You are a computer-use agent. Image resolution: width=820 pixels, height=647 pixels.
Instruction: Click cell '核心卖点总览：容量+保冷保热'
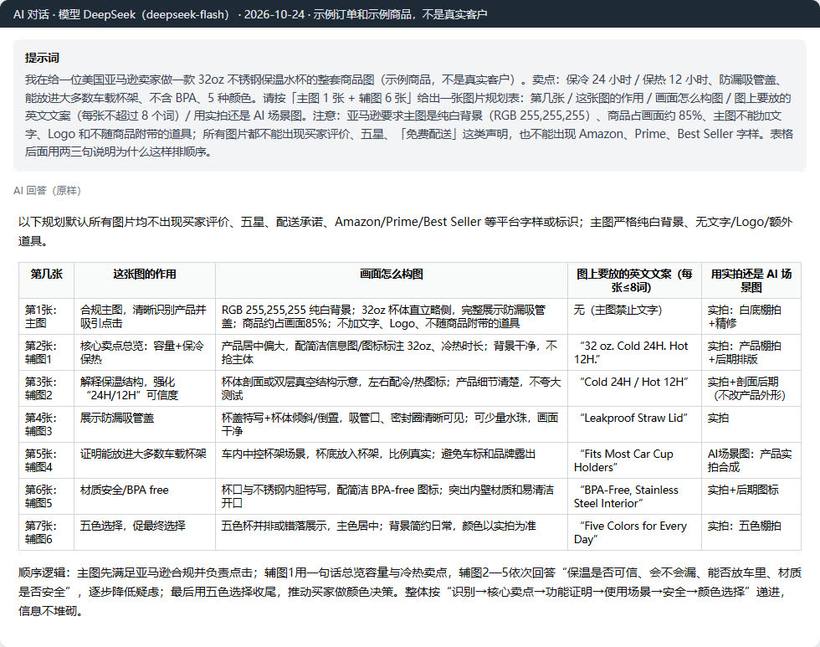(x=144, y=353)
